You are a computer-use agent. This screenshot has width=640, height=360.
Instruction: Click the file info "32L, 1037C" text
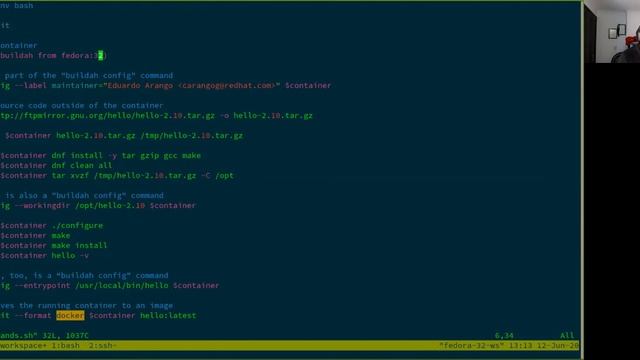click(65, 336)
